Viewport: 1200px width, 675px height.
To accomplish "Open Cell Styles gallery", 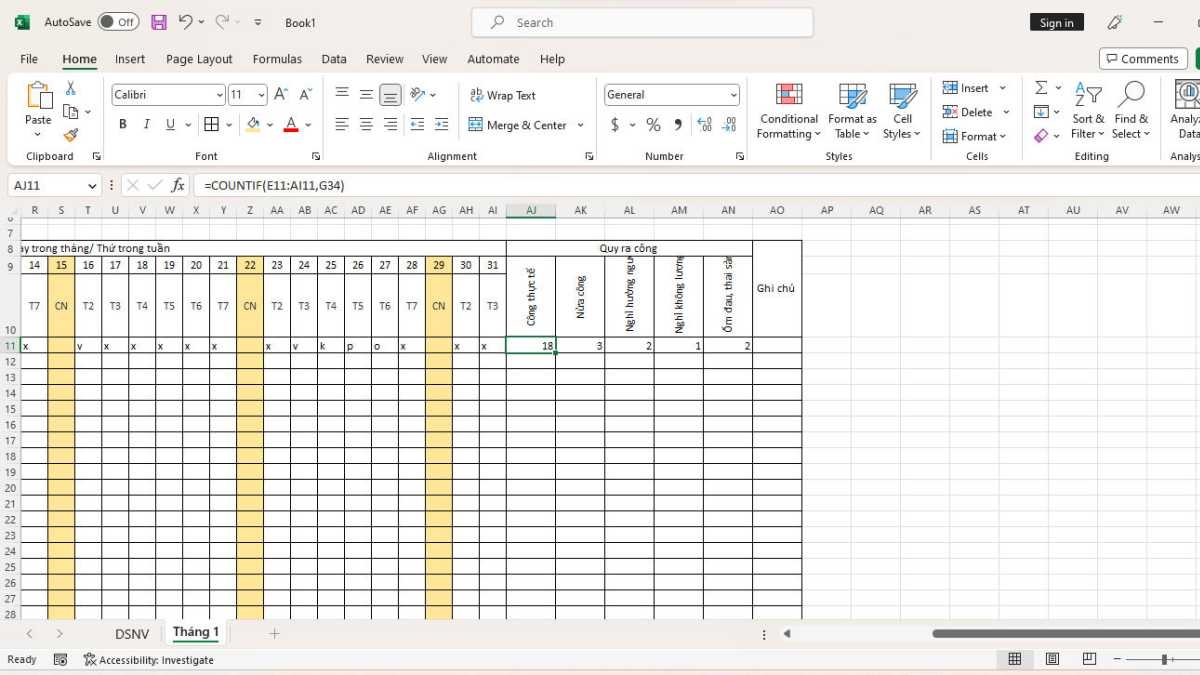I will (x=902, y=112).
